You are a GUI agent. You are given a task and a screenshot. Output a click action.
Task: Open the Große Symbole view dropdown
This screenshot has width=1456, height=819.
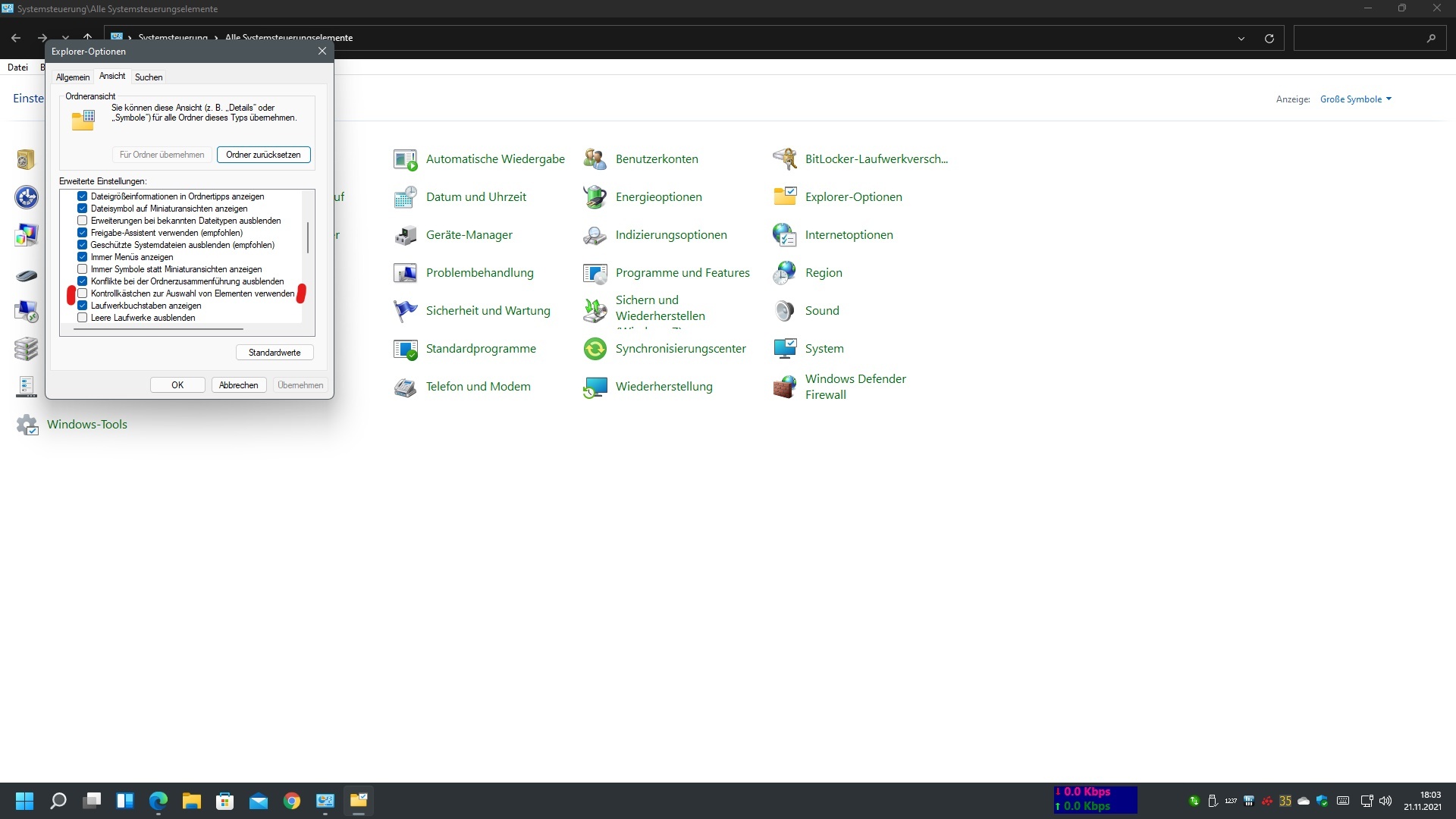click(x=1356, y=99)
